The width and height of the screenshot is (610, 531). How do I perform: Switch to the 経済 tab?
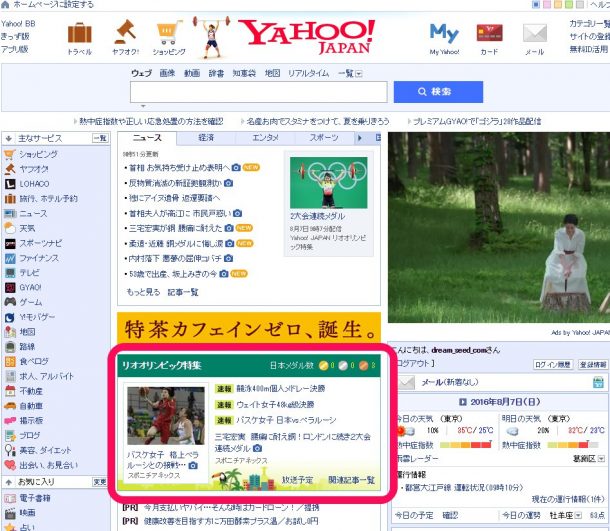click(206, 138)
